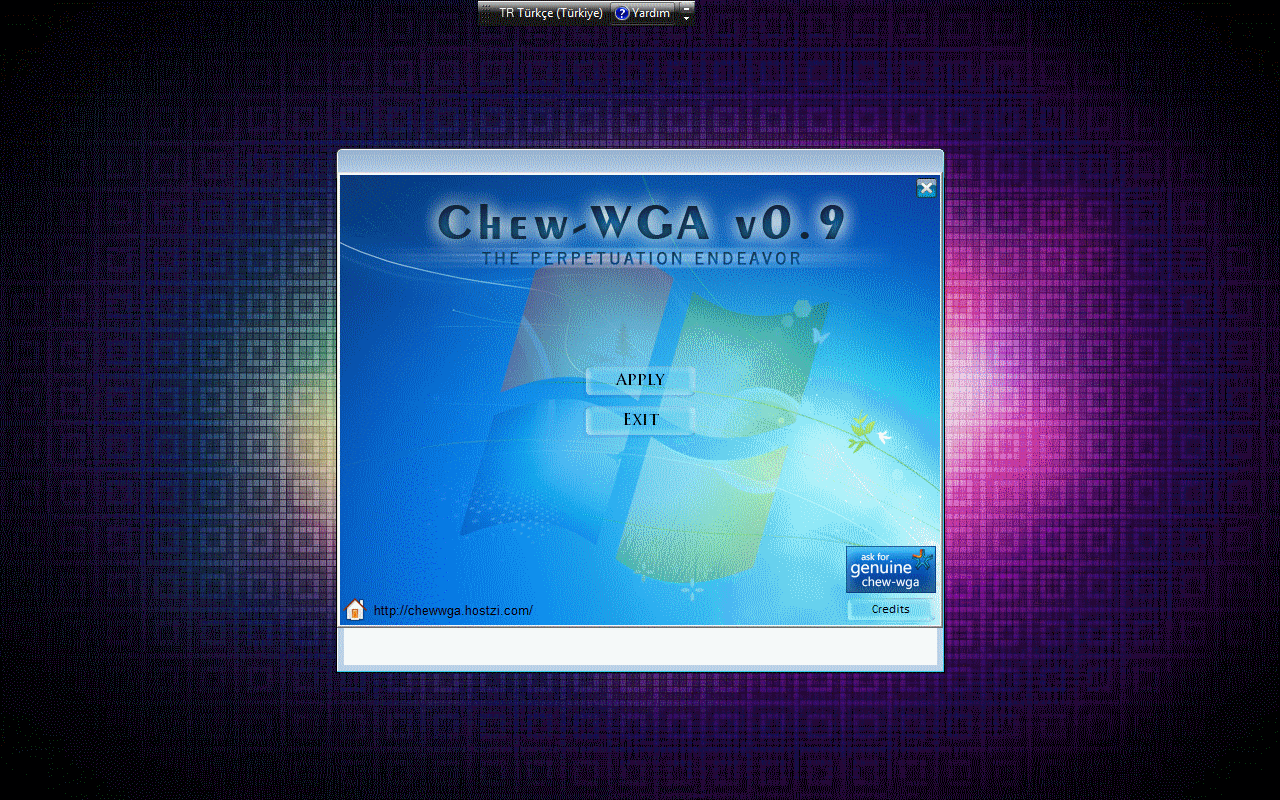Click 'The Perpetuation Endeavor' subtitle text
1280x800 pixels.
pos(641,259)
